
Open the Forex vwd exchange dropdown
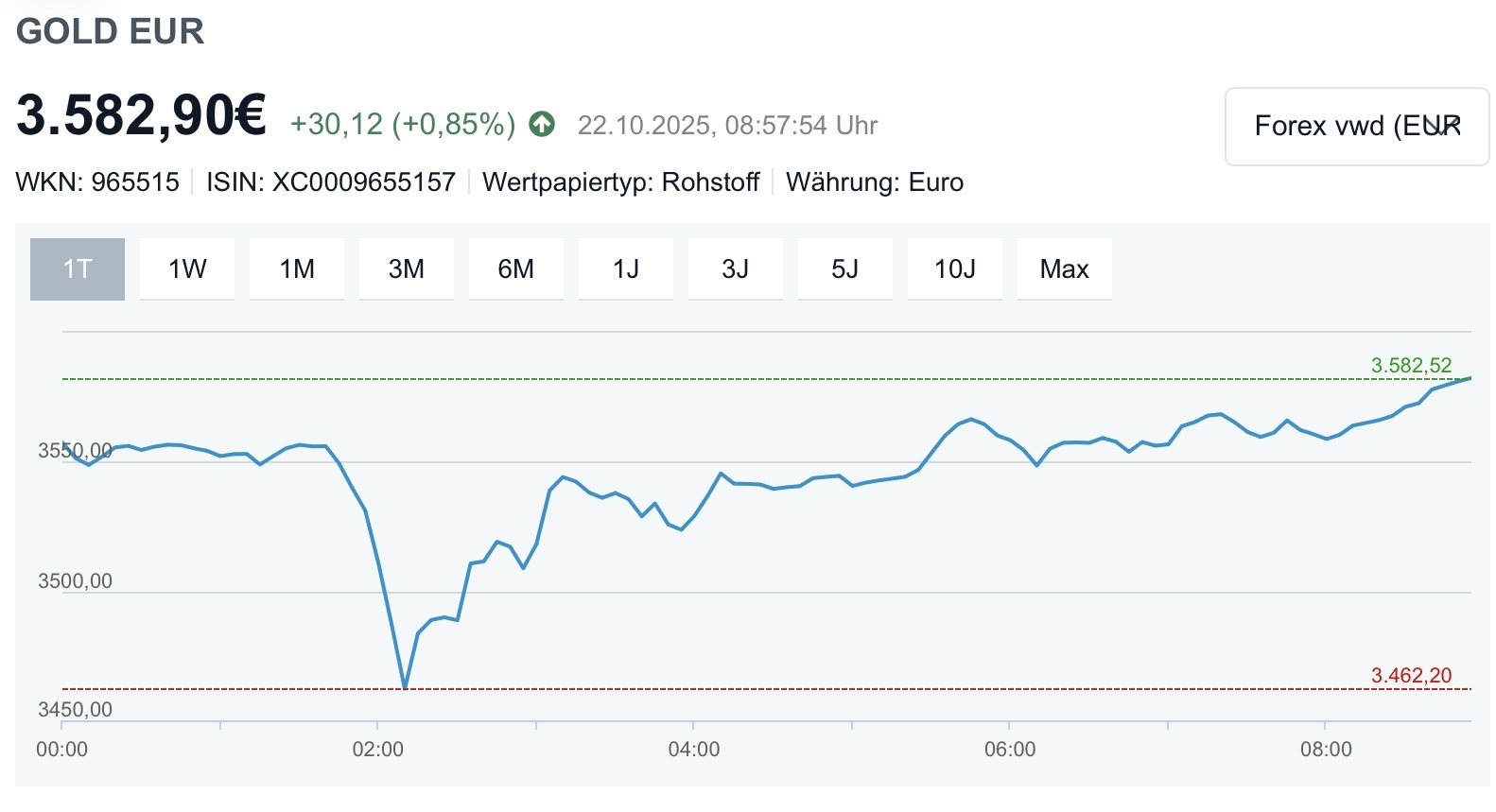coord(1356,127)
